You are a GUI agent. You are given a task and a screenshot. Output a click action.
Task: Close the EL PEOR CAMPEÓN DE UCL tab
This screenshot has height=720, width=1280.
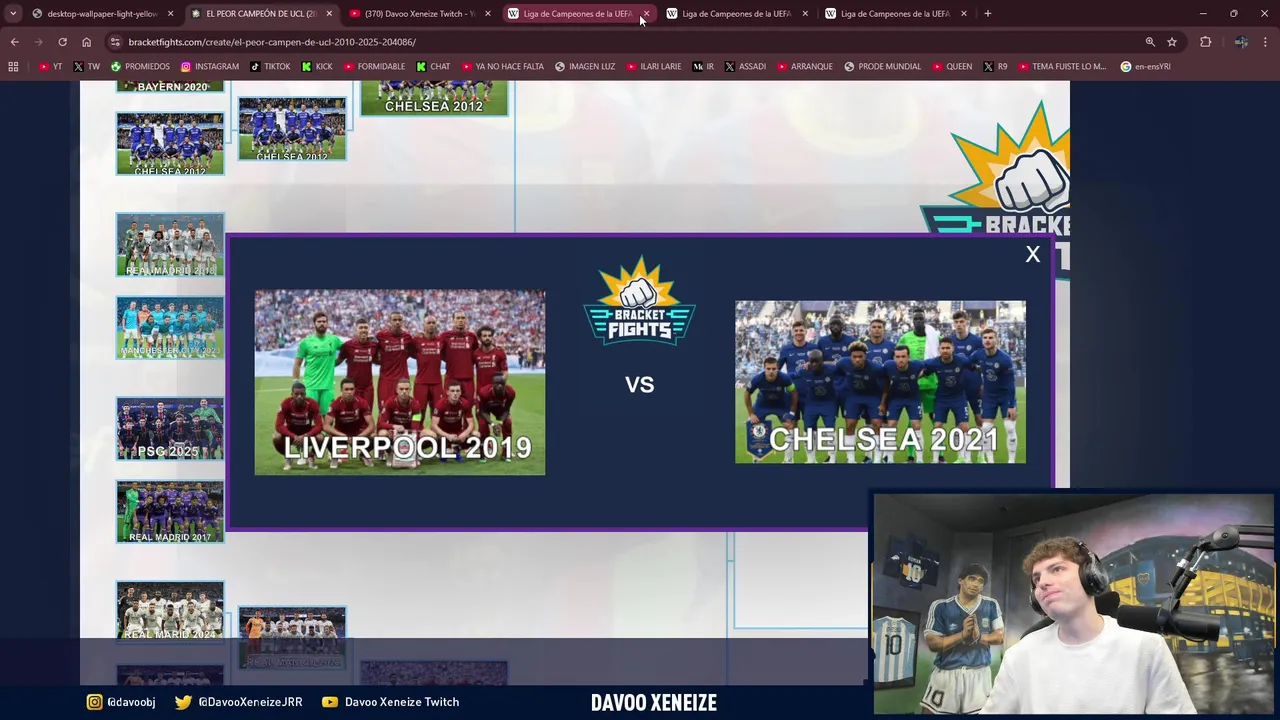tap(329, 14)
